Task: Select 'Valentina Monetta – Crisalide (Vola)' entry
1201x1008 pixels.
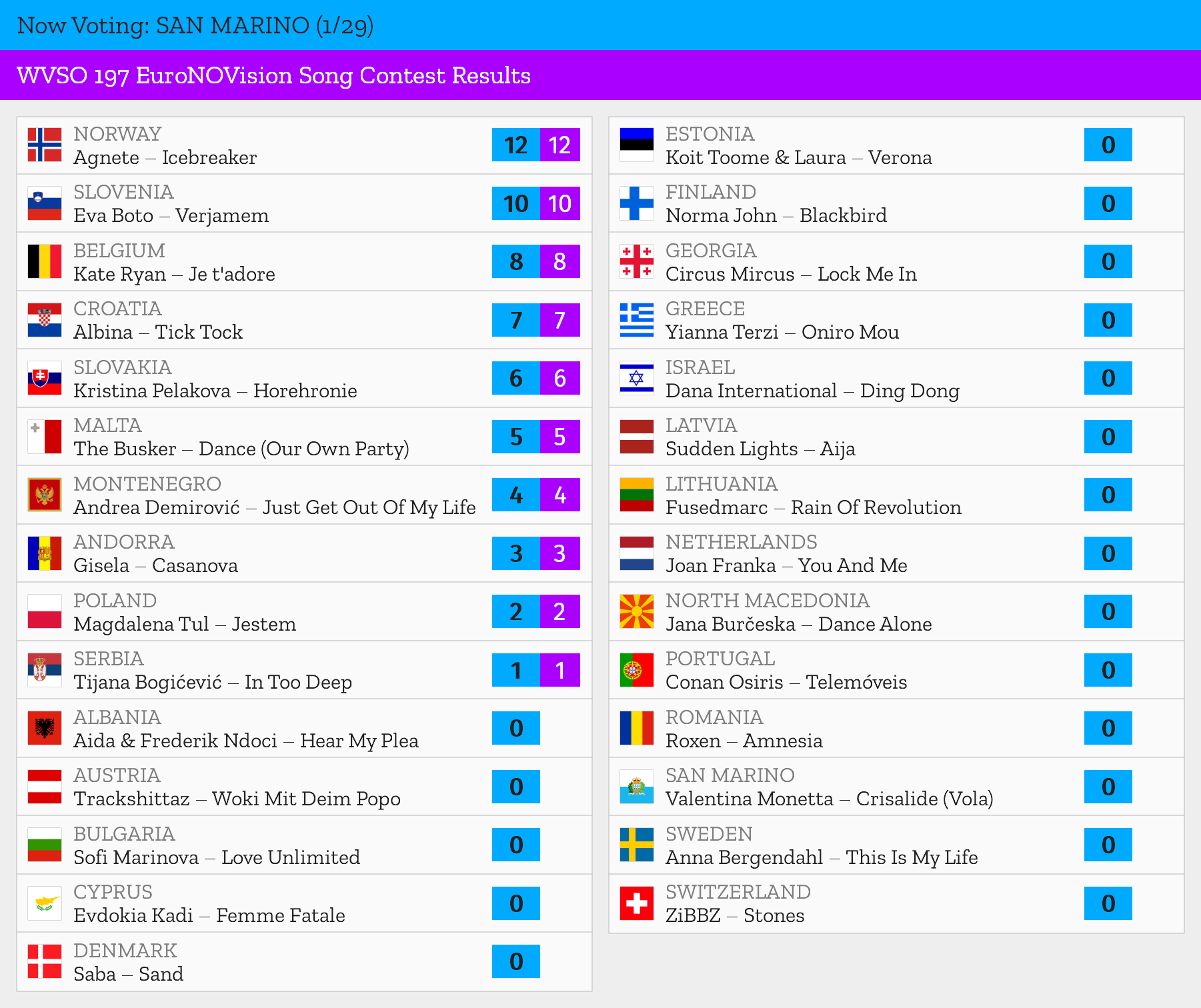Action: click(x=830, y=799)
